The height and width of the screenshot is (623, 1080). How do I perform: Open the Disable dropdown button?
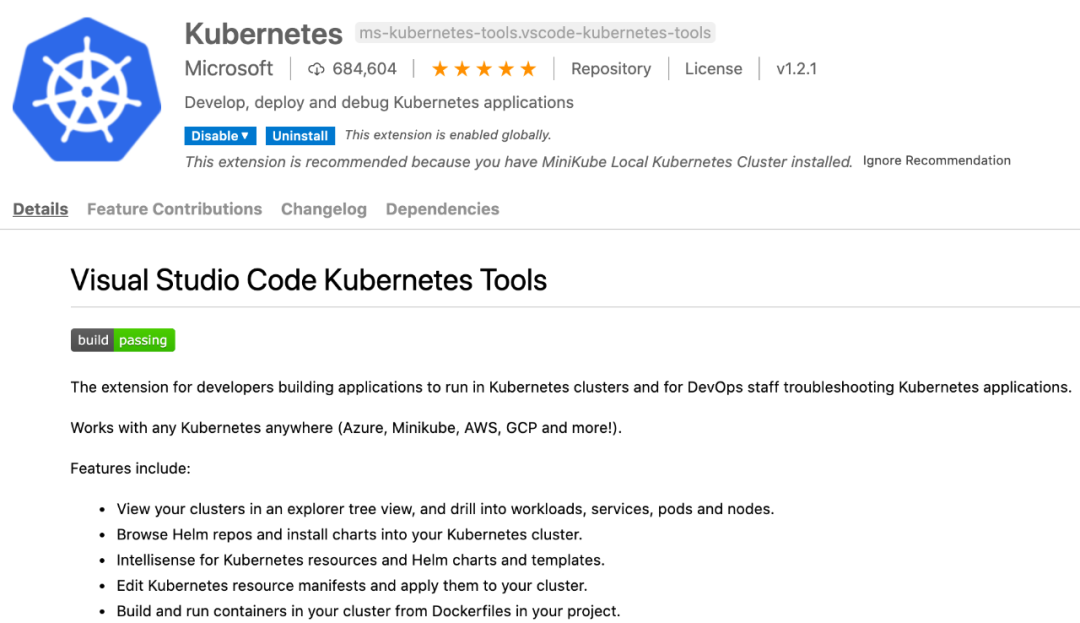tap(220, 136)
